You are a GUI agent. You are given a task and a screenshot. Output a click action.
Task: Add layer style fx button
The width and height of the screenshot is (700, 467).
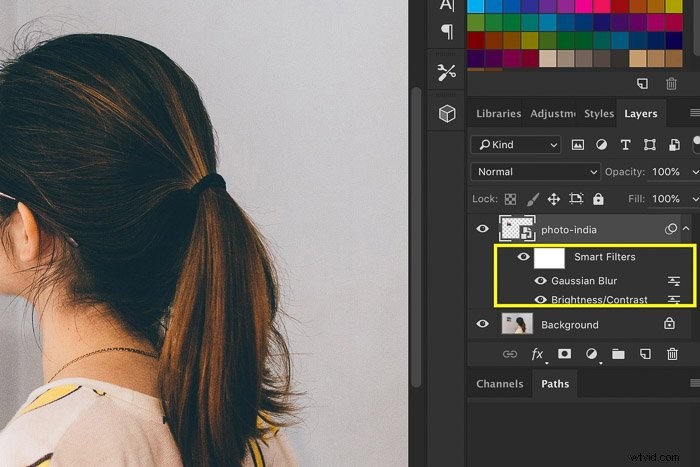[538, 354]
